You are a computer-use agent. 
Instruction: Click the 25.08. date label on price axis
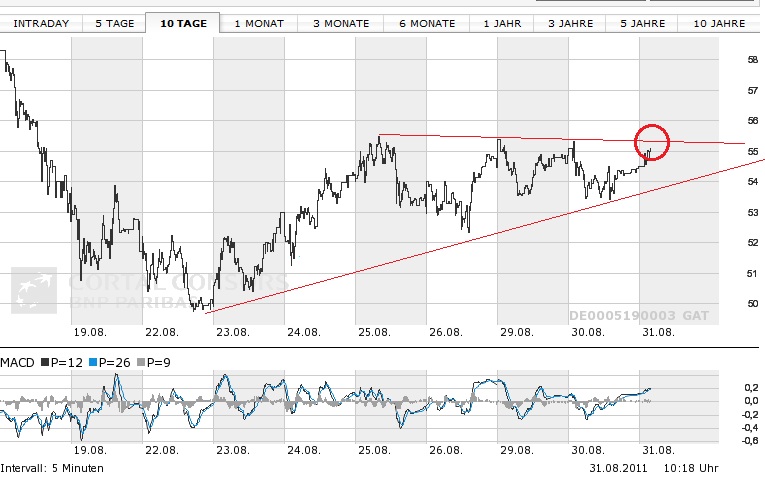pyautogui.click(x=374, y=331)
